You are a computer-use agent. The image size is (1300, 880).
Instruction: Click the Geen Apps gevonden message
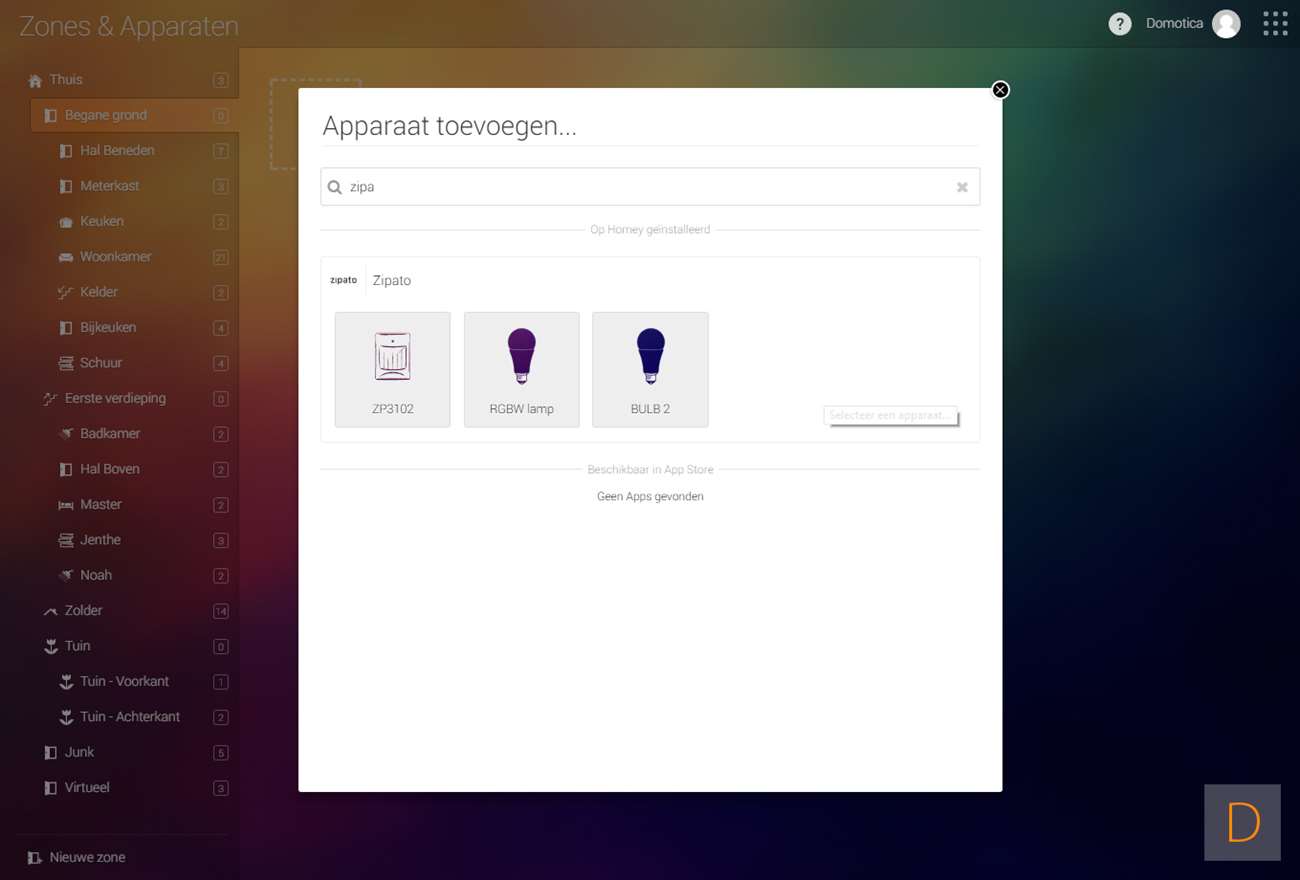click(x=650, y=496)
